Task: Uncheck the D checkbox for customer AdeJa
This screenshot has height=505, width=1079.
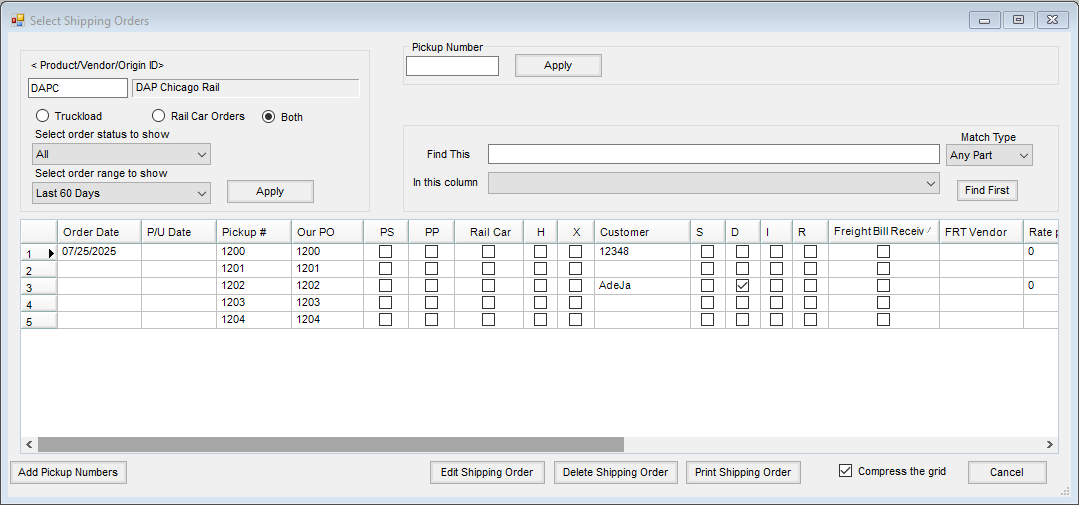Action: click(742, 286)
